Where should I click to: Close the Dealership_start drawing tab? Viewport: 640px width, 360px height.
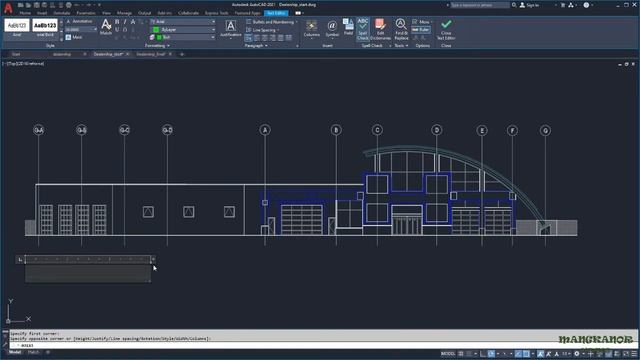tap(127, 54)
